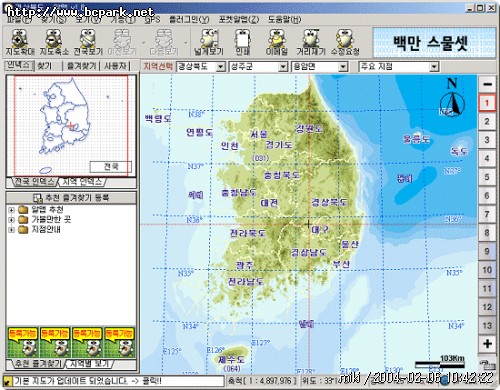Expand the 가볼만한 곳 tree node
Screen dimensions: 500x390
tap(12, 220)
